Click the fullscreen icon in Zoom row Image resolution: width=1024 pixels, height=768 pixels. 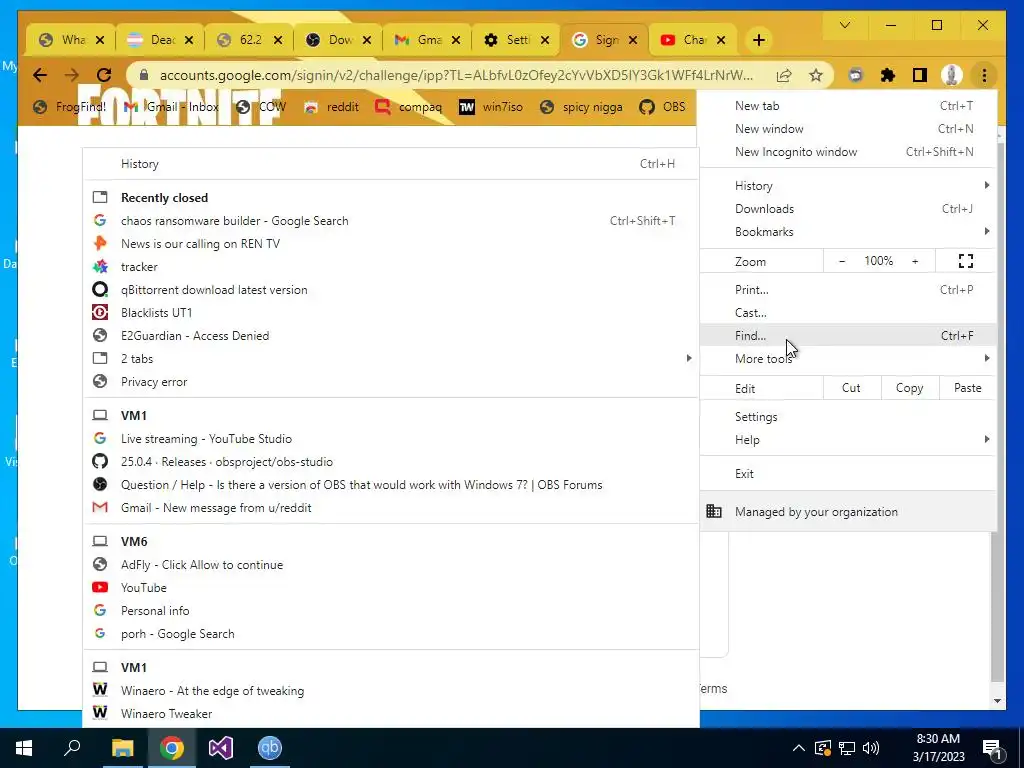tap(966, 261)
